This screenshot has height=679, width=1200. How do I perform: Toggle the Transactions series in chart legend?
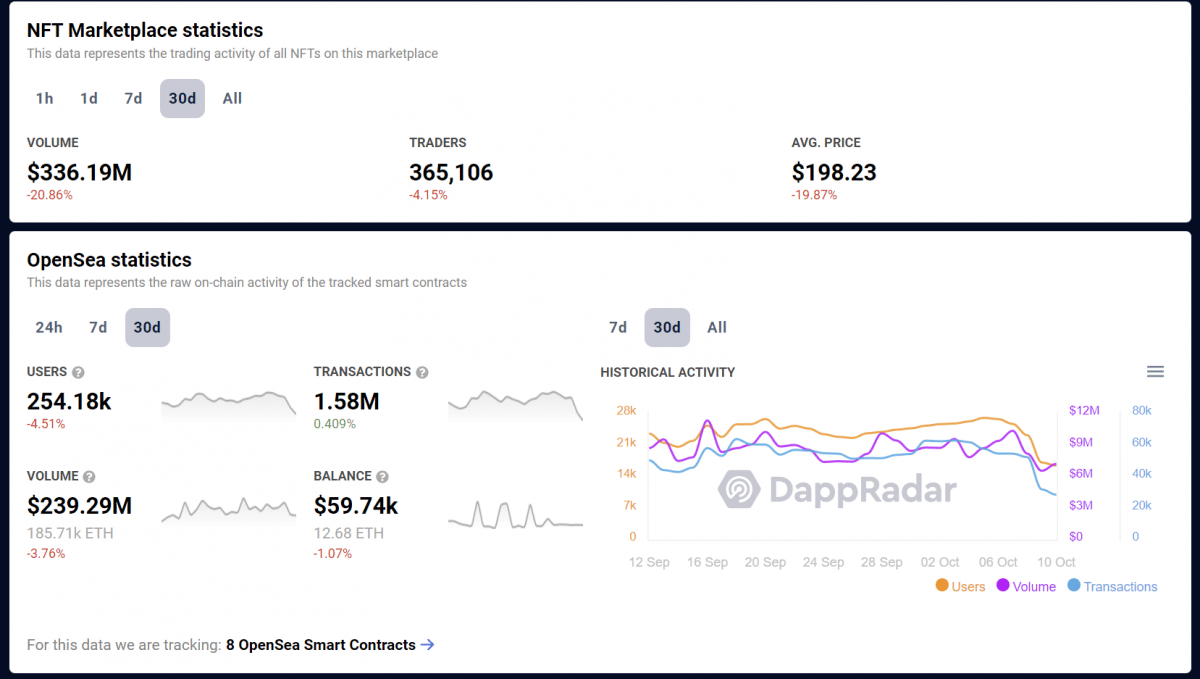(1112, 586)
